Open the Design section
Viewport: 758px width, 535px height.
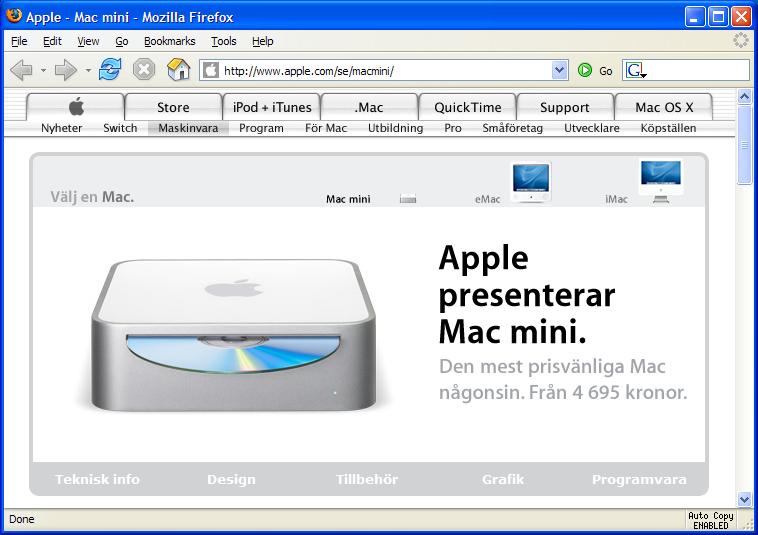coord(231,479)
